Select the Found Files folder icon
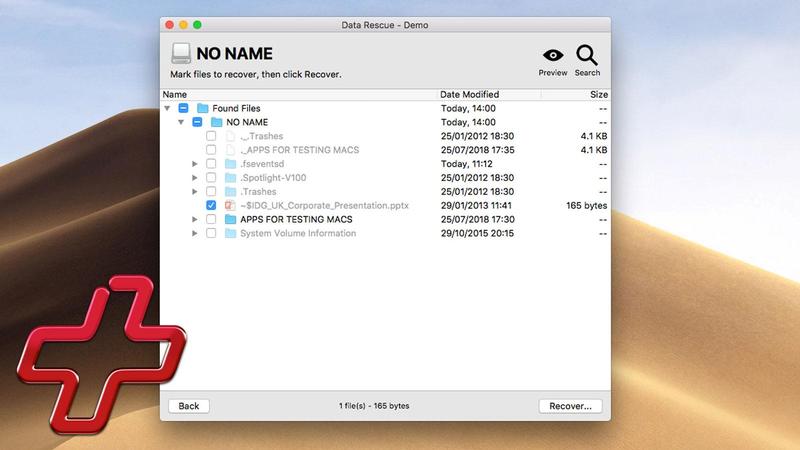The image size is (800, 450). tap(203, 108)
